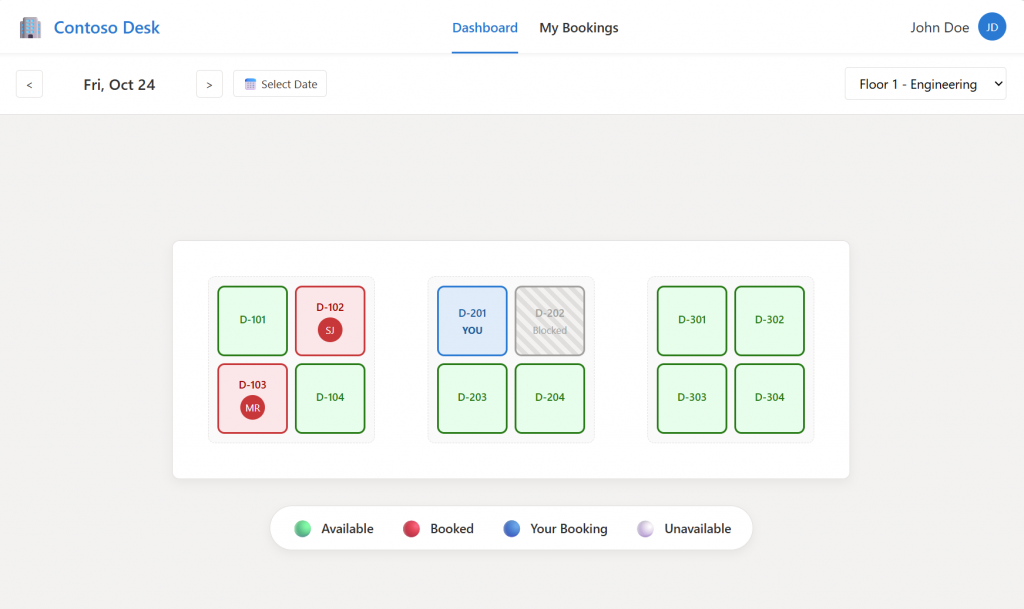The height and width of the screenshot is (609, 1024).
Task: Open the Floor 1 - Engineering dropdown
Action: click(925, 84)
